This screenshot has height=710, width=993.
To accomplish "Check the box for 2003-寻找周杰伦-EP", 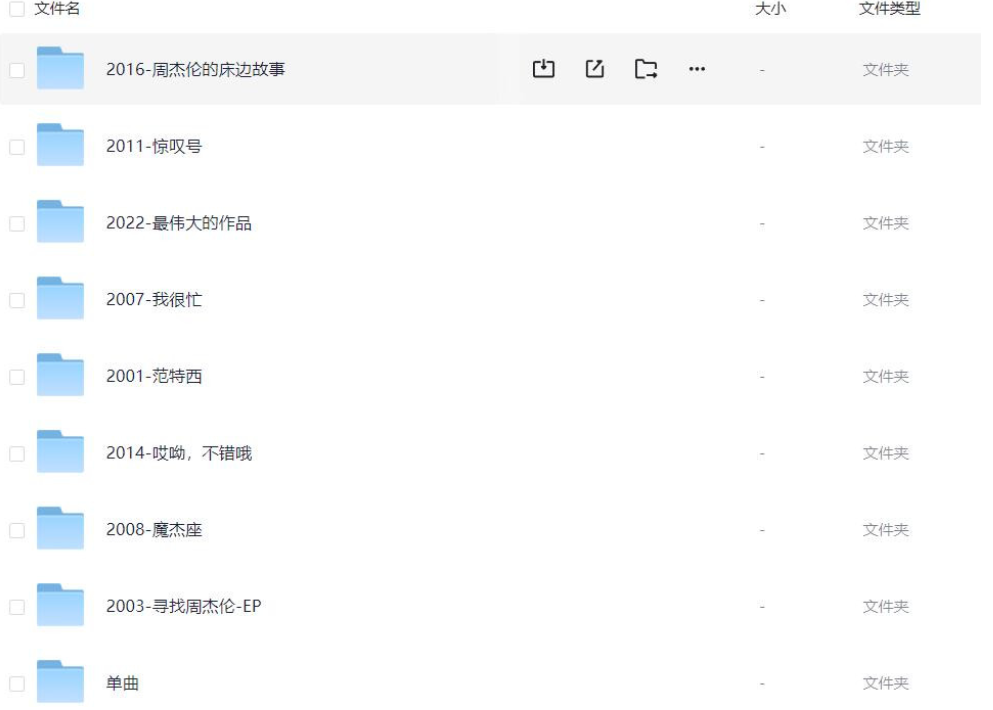I will (17, 607).
